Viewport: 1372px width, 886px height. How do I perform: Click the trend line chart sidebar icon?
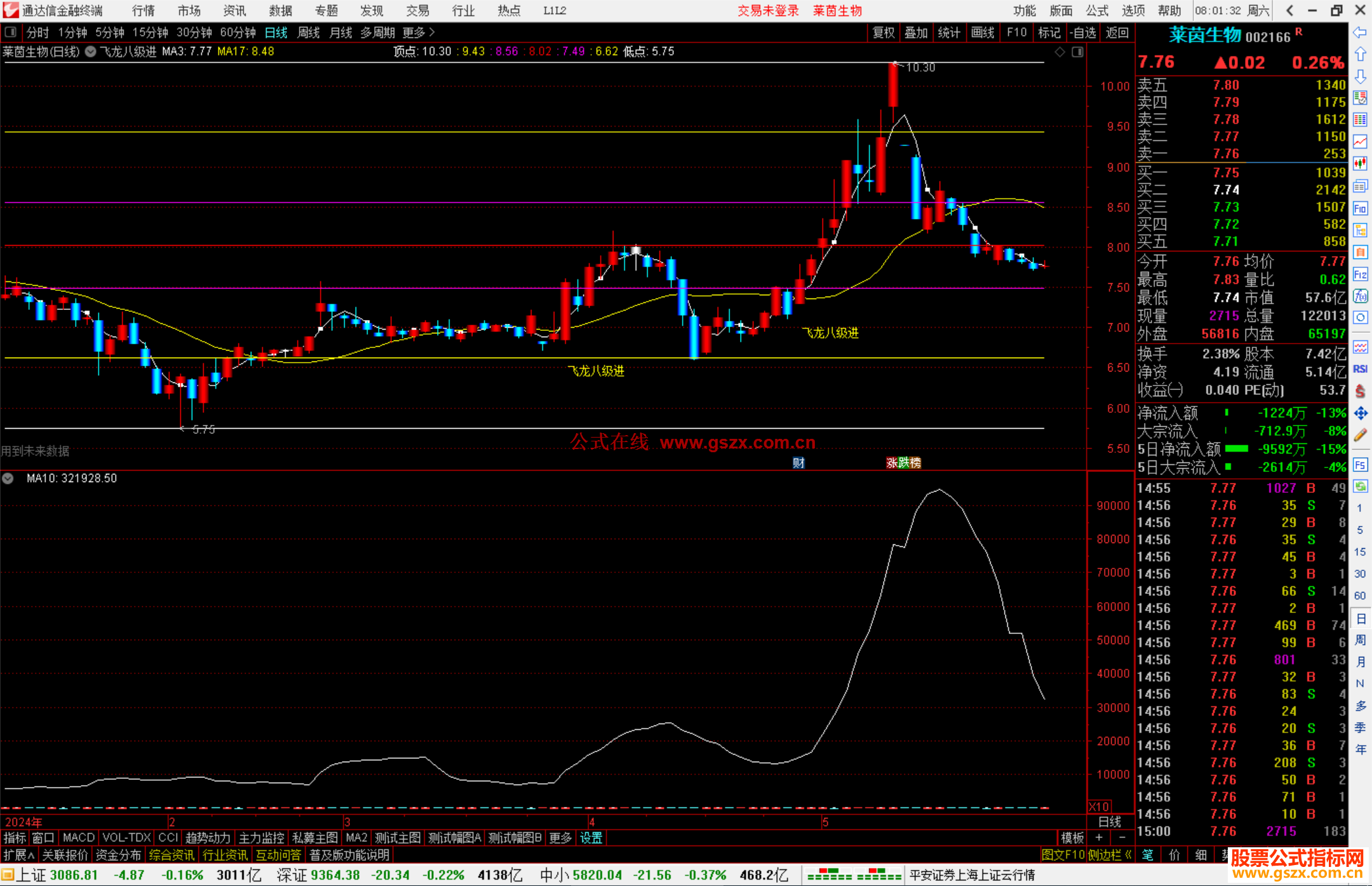(x=1360, y=142)
